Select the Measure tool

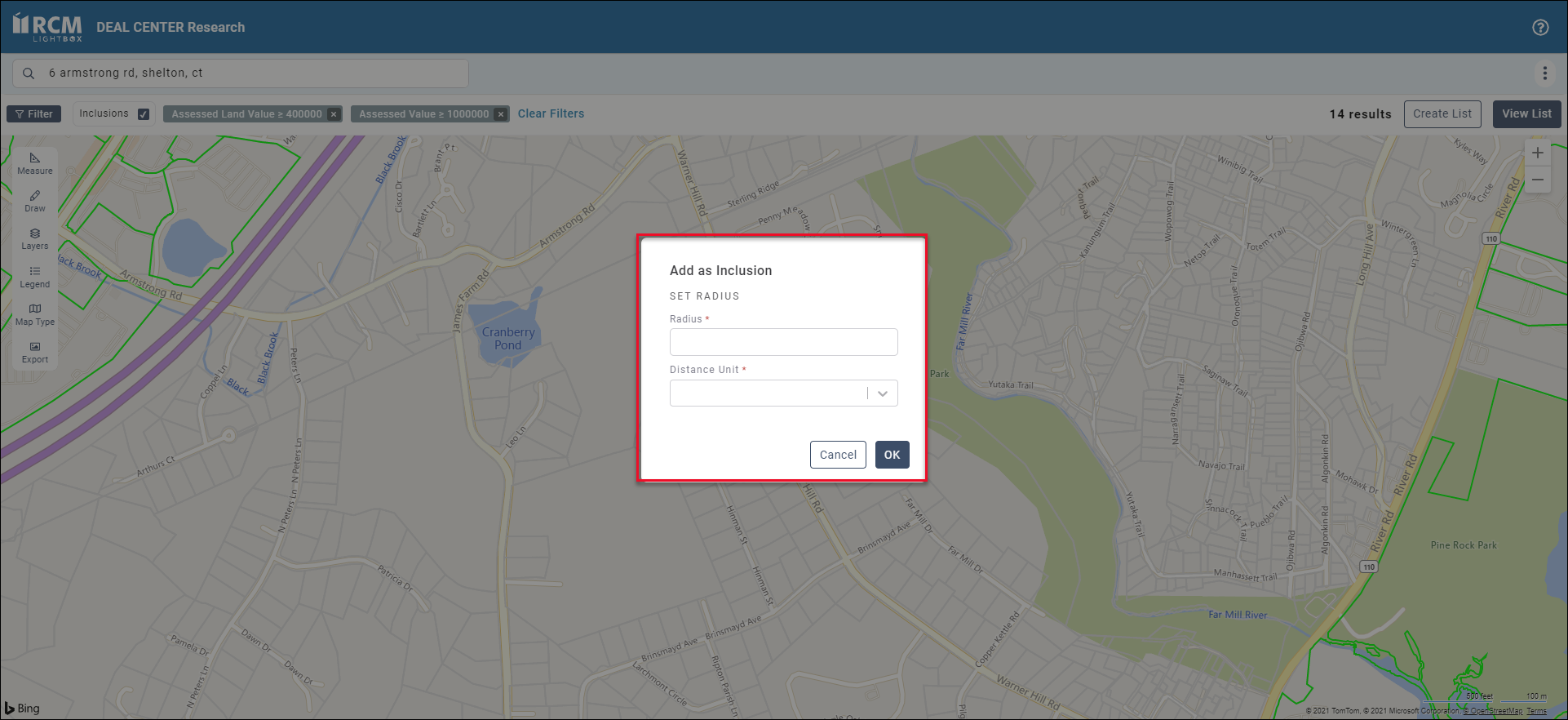pyautogui.click(x=34, y=163)
